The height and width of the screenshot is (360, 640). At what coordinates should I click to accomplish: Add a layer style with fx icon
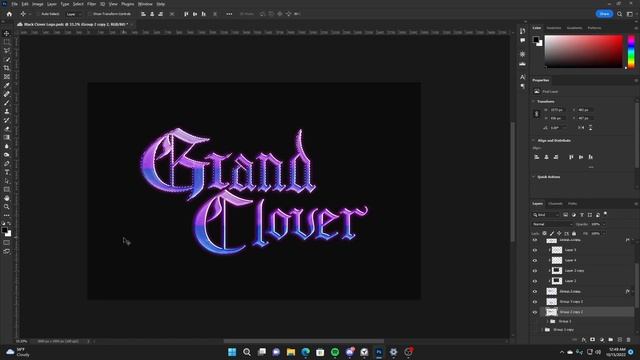(x=584, y=340)
